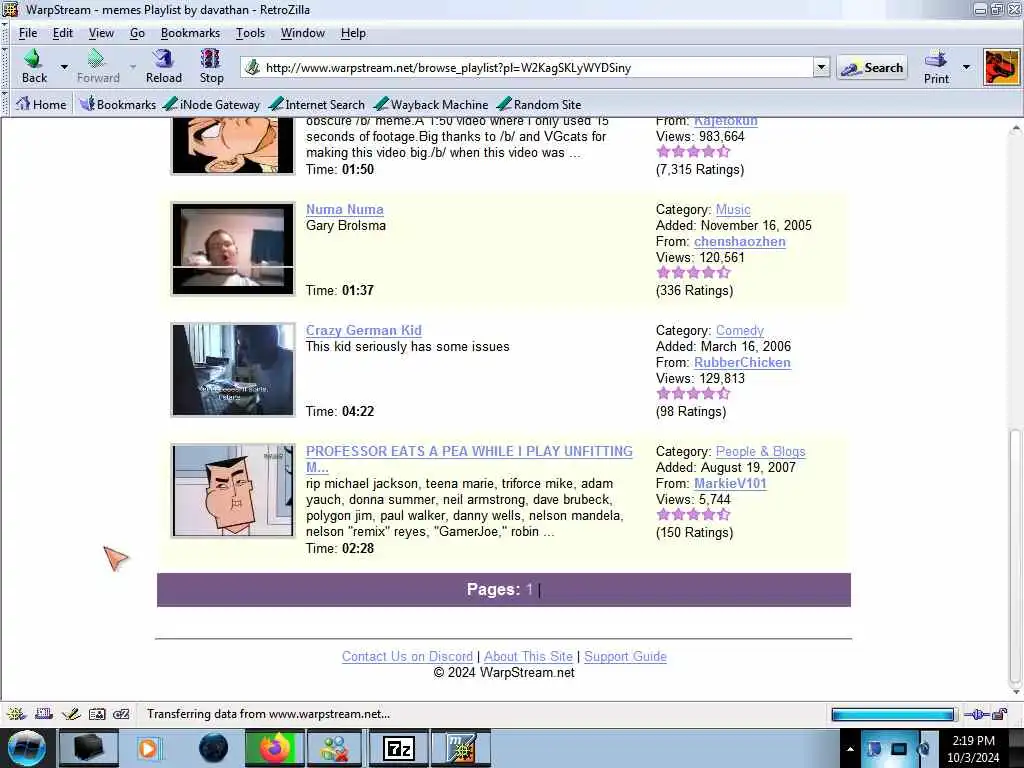This screenshot has height=768, width=1024.
Task: Click the Composer icon in the status bar
Action: [x=71, y=714]
